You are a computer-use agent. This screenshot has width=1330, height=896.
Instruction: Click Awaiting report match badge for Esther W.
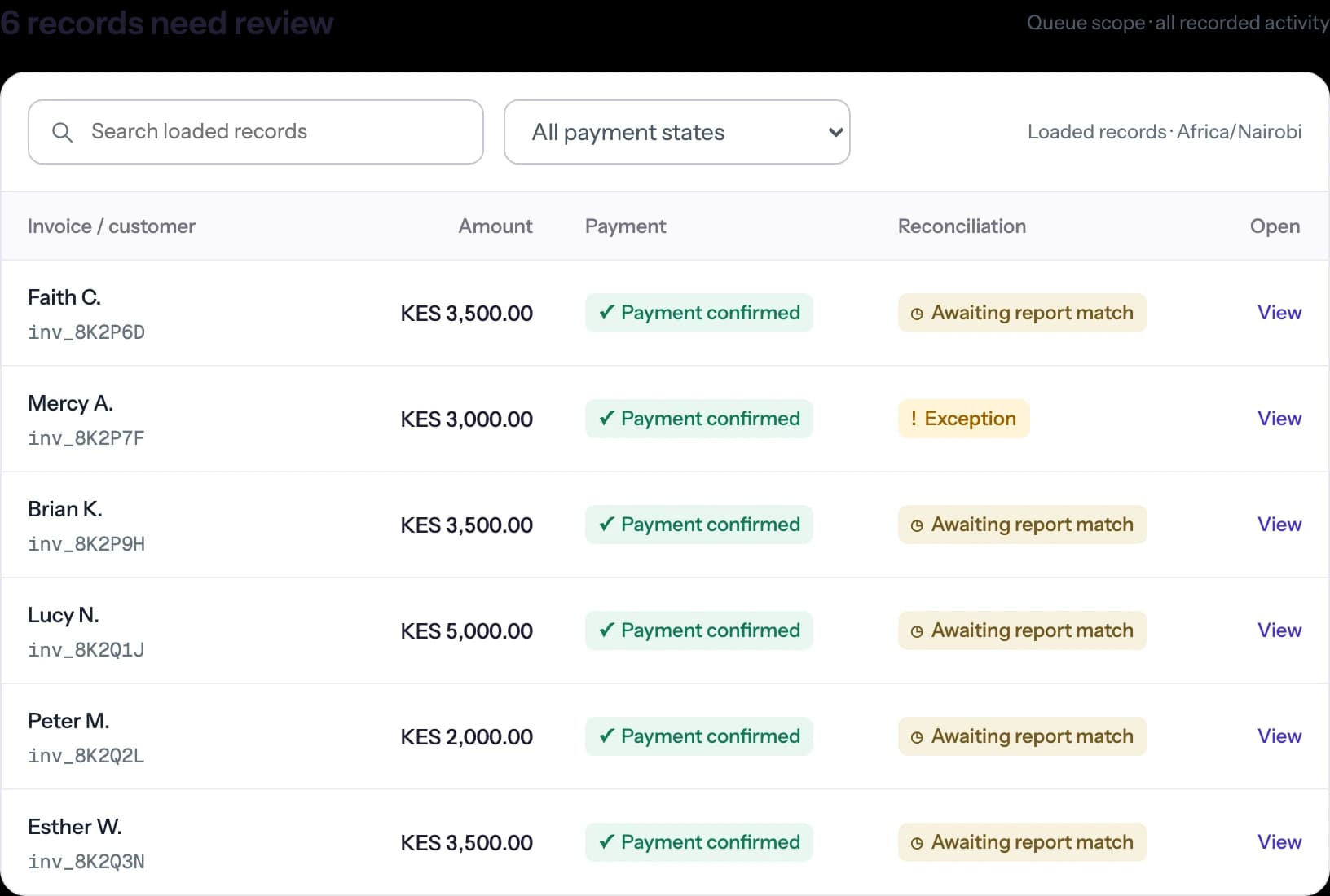[1023, 842]
